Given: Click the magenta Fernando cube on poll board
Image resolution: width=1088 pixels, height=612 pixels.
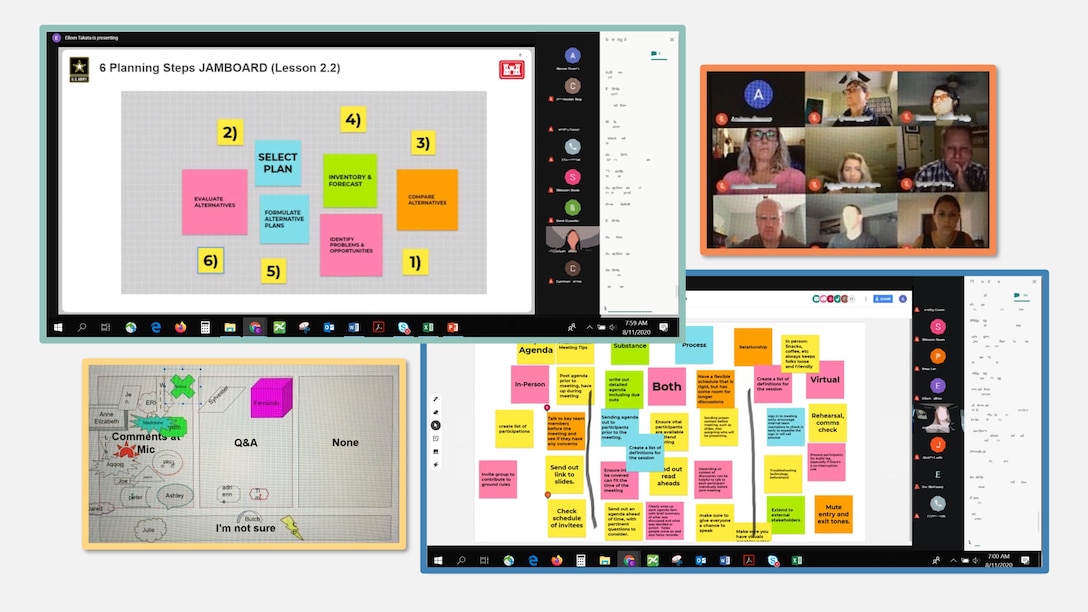Looking at the screenshot, I should pos(271,398).
